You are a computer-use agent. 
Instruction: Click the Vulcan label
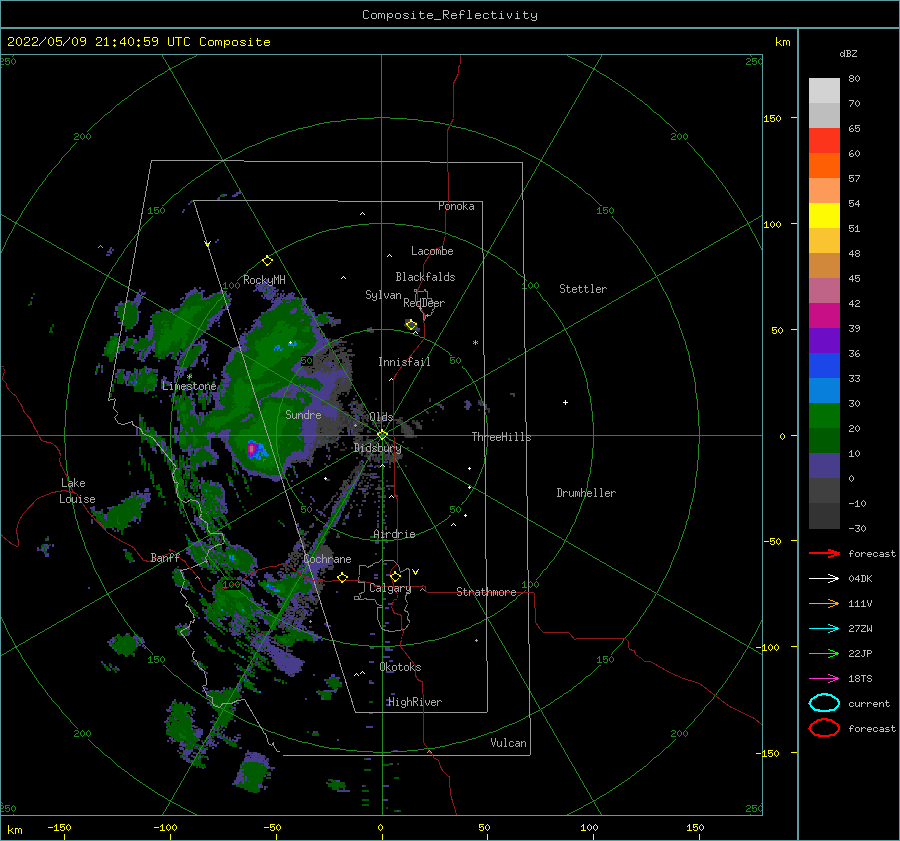click(509, 743)
